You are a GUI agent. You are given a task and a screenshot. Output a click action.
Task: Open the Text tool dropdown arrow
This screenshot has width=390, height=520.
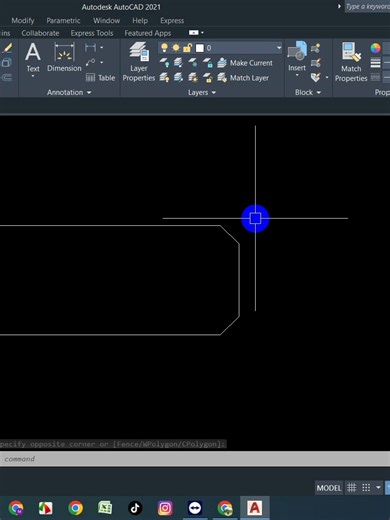click(33, 76)
